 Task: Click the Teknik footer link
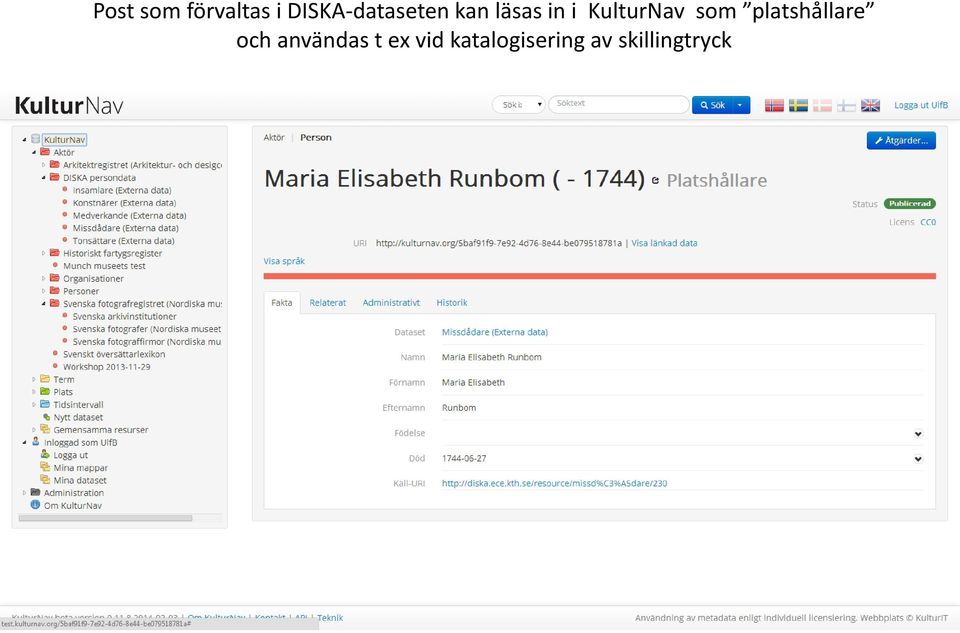pos(330,618)
